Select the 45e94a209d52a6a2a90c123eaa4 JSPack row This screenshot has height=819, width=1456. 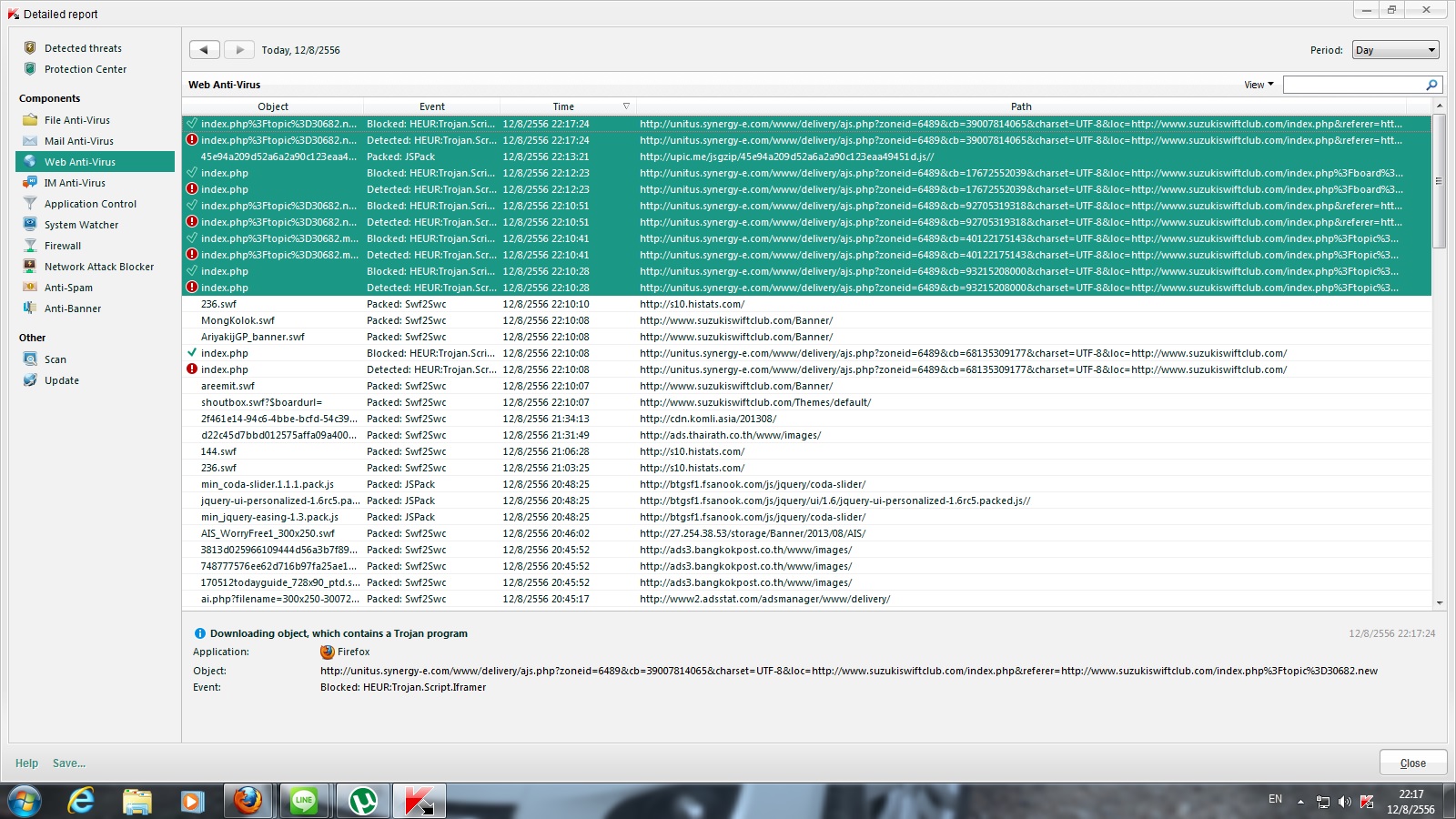806,157
